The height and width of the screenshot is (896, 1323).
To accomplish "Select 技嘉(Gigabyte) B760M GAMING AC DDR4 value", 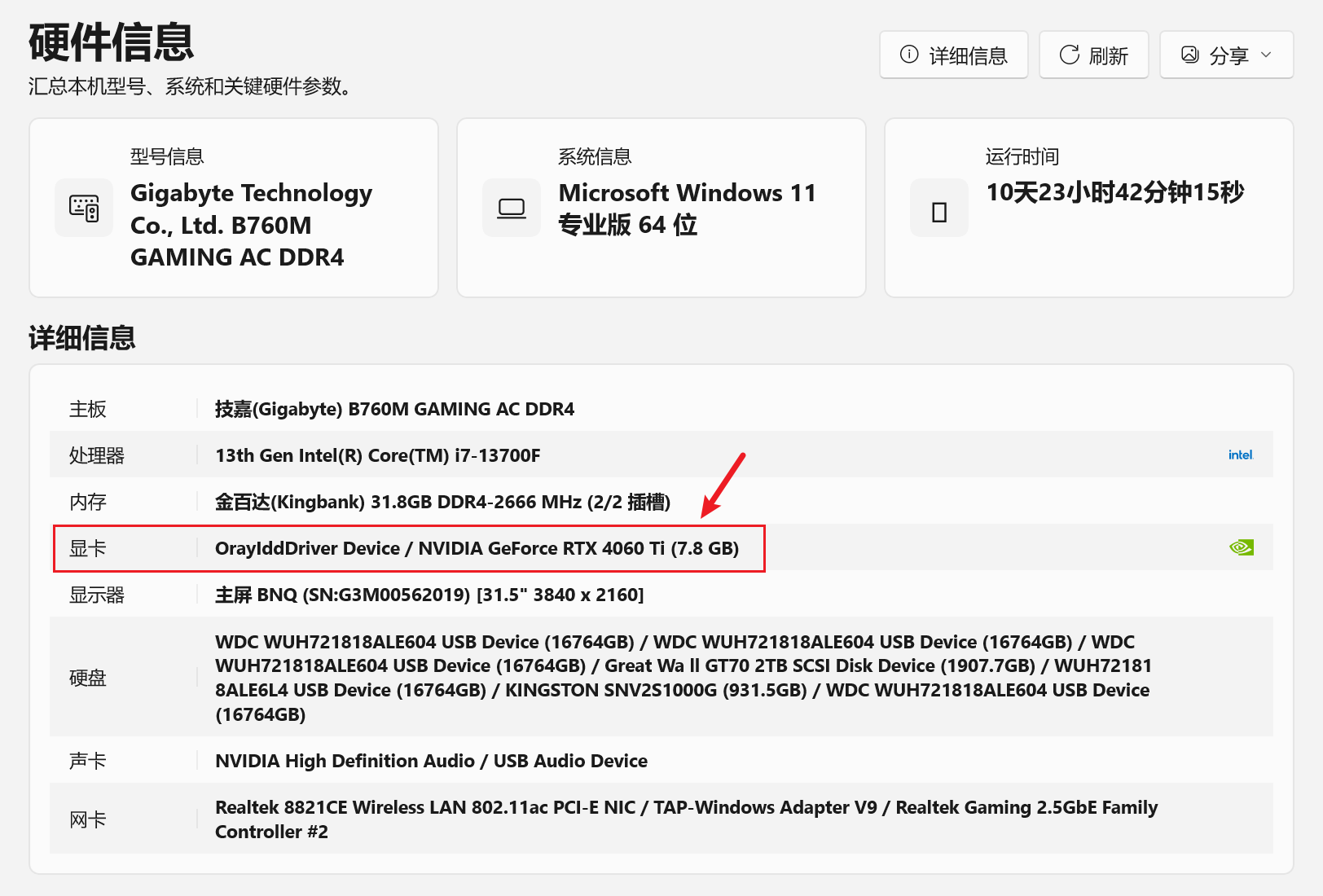I will point(394,409).
